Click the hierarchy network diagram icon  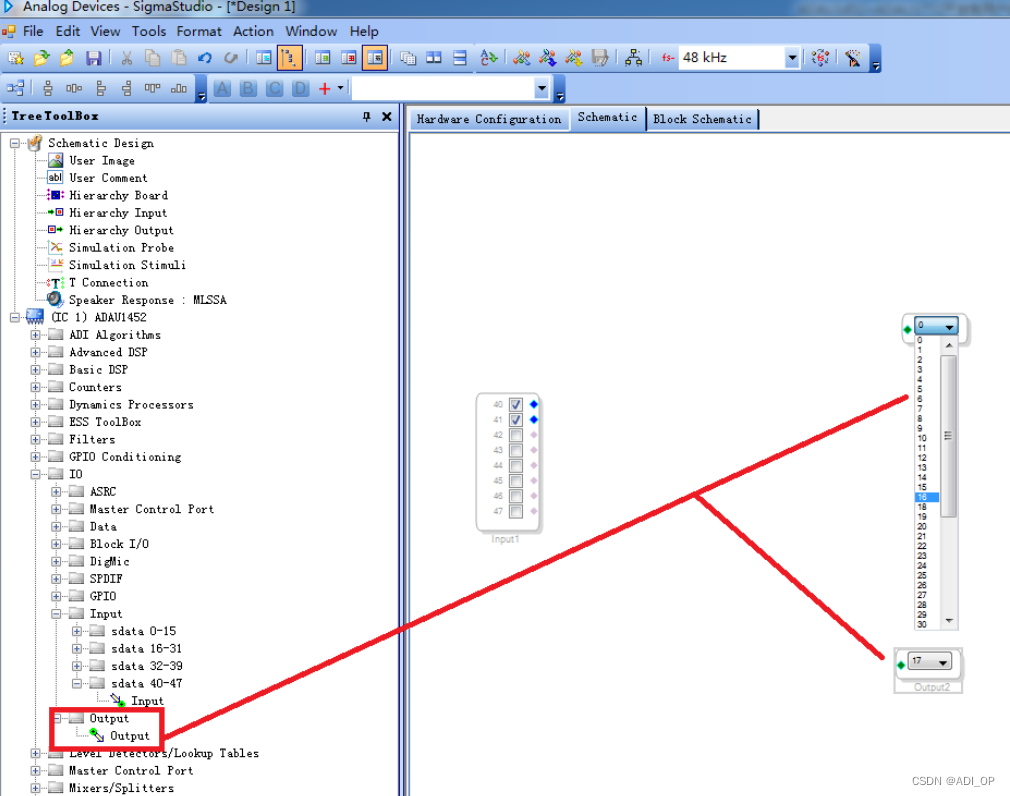[x=633, y=58]
